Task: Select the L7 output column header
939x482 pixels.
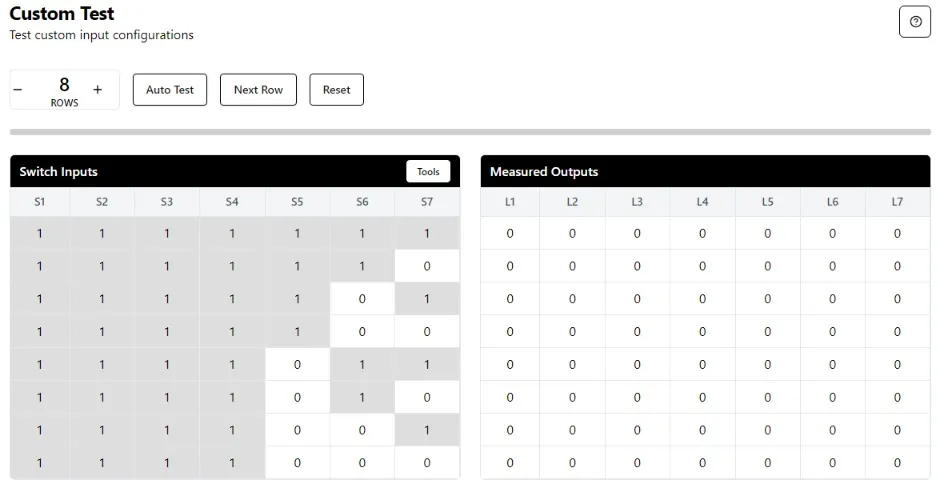Action: [897, 202]
